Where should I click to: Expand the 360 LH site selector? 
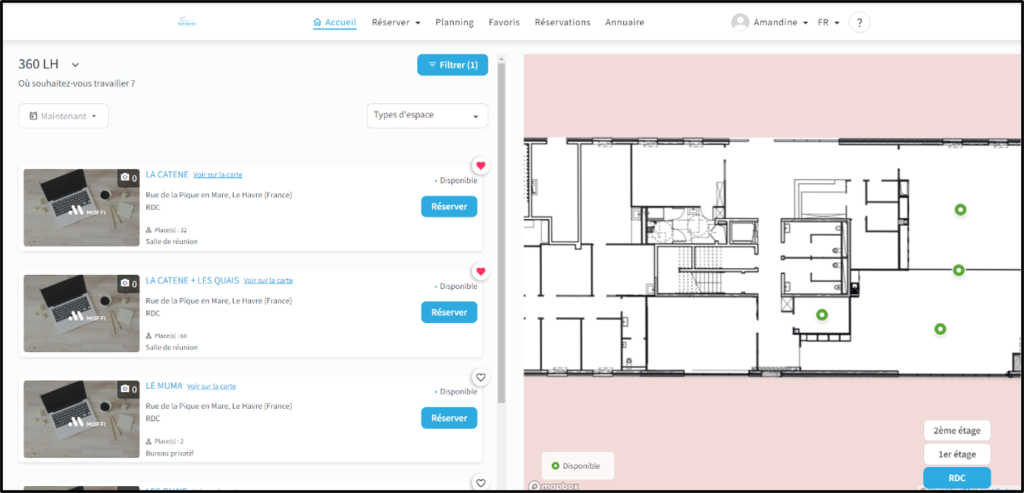(x=75, y=65)
